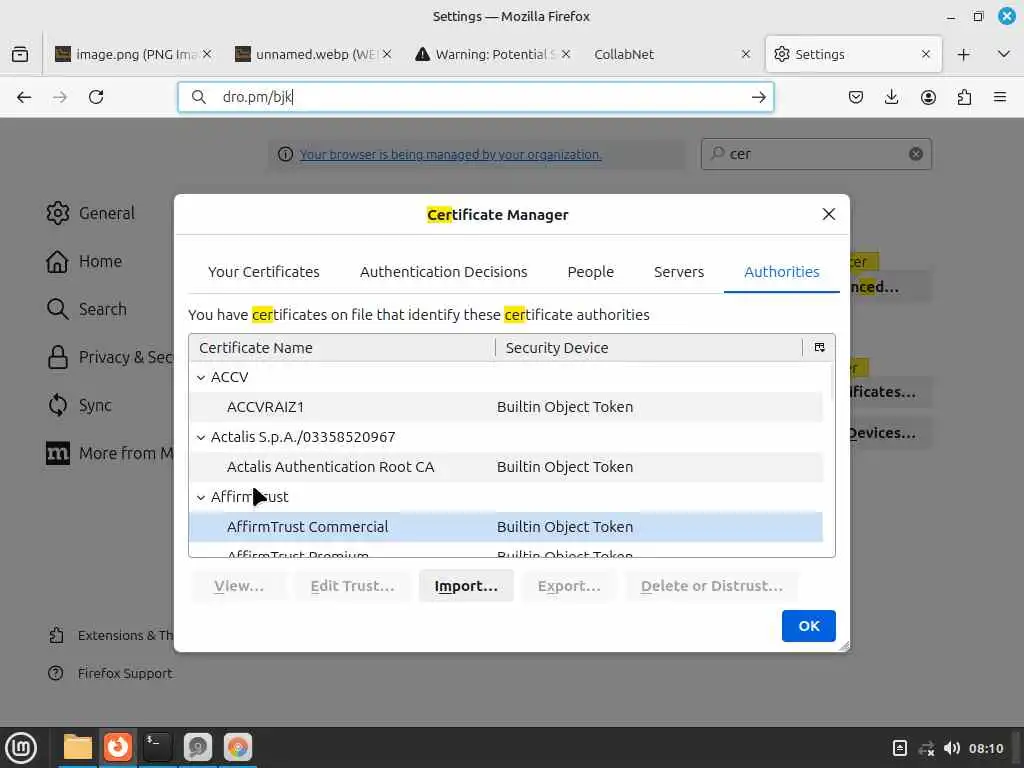Click the Edit Trust... button
The image size is (1024, 768).
click(353, 586)
